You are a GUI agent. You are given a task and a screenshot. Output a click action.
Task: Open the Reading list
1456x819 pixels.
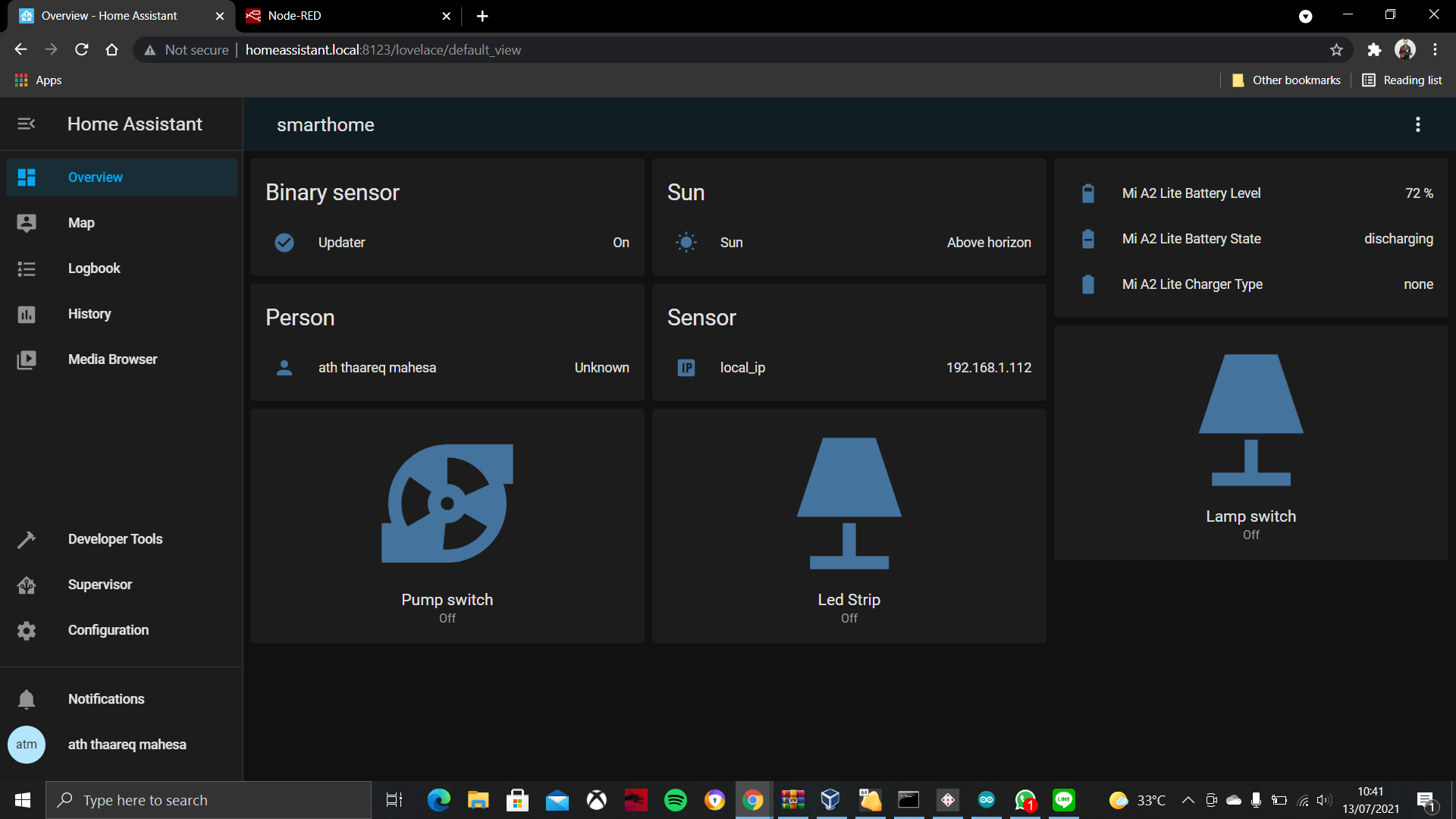(x=1402, y=80)
